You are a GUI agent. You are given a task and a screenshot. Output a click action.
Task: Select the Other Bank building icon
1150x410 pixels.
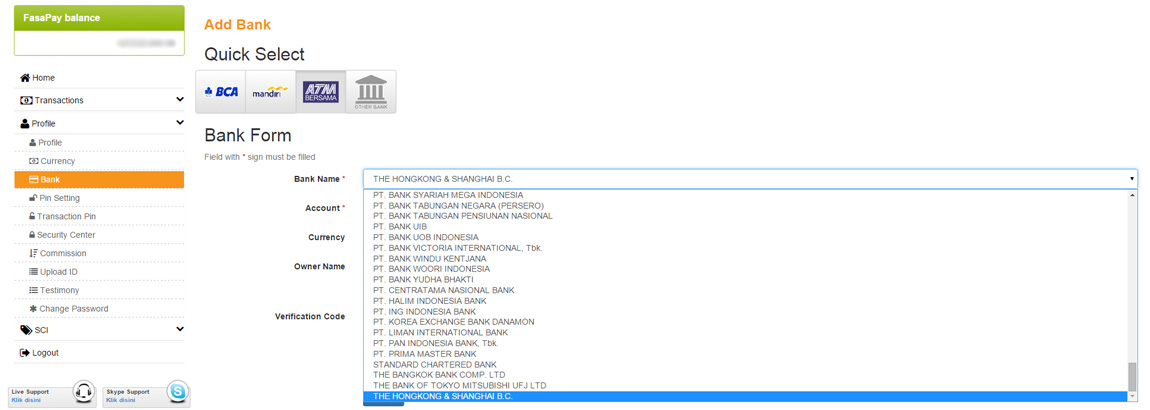(x=370, y=92)
